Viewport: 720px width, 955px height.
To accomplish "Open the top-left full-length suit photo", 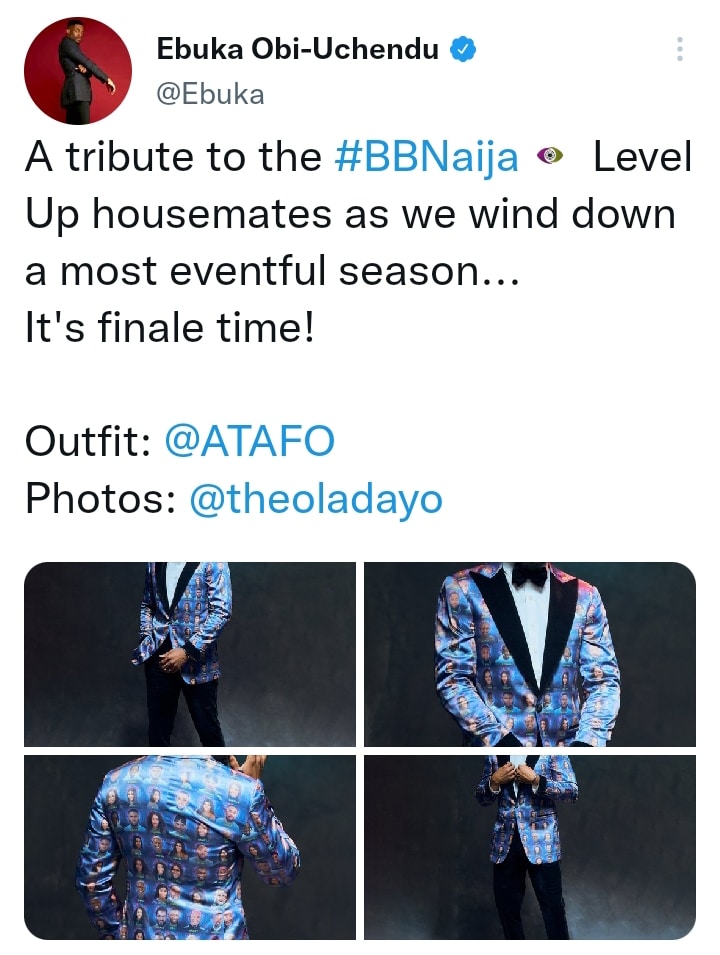I will coord(190,654).
